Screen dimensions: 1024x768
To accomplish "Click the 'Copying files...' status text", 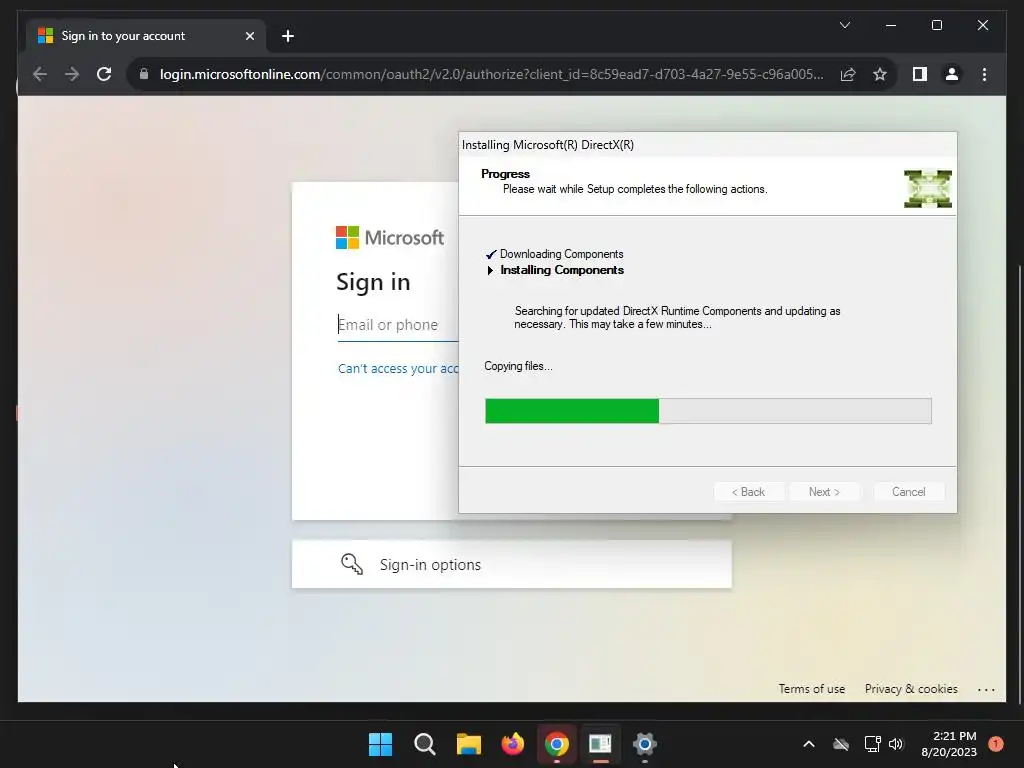I will click(518, 366).
